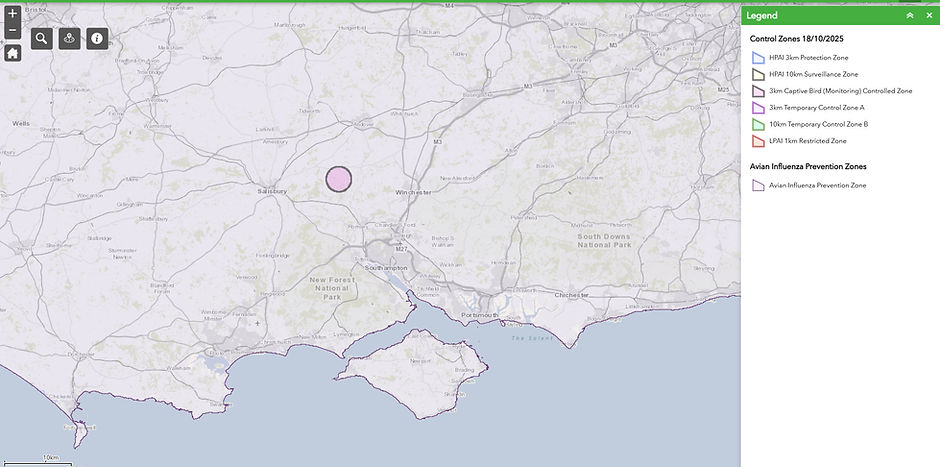The height and width of the screenshot is (467, 940).
Task: Zoom out of the map
Action: pyautogui.click(x=13, y=31)
